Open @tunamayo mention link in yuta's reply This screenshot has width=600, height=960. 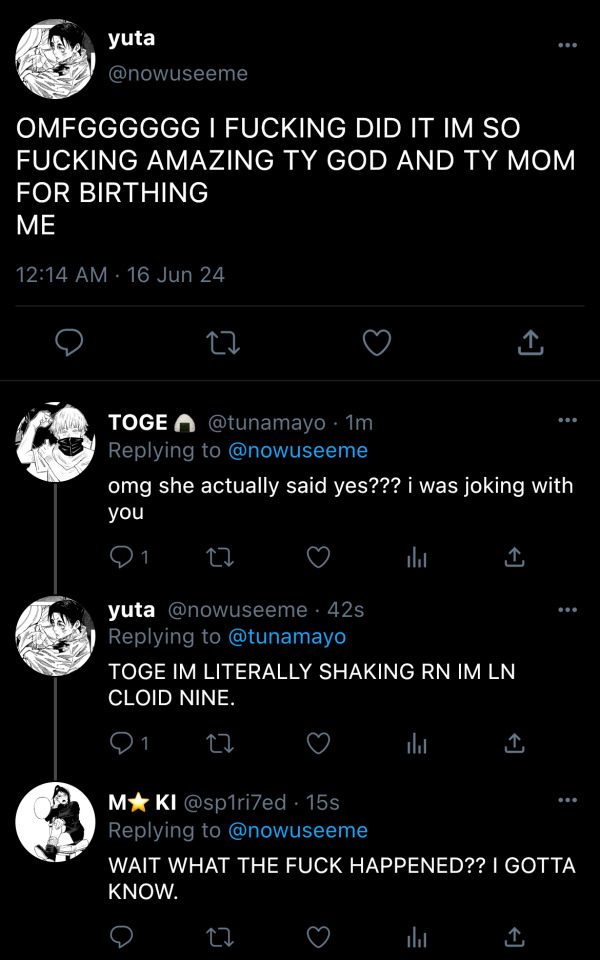click(287, 637)
